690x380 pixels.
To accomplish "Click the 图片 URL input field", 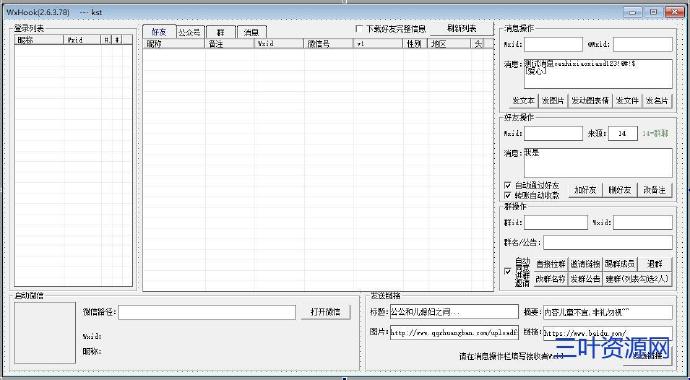I will coord(454,333).
